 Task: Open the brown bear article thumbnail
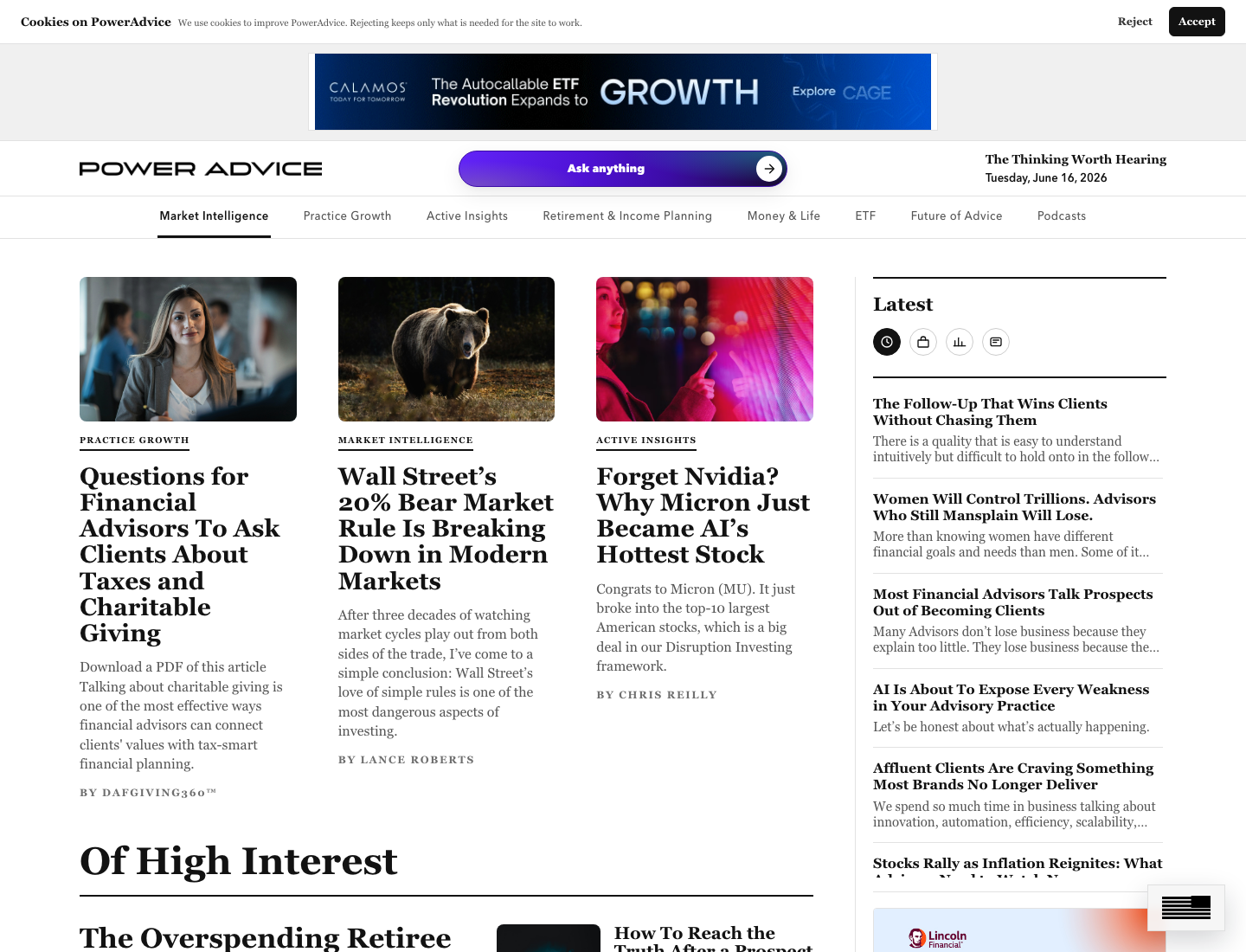(x=446, y=349)
